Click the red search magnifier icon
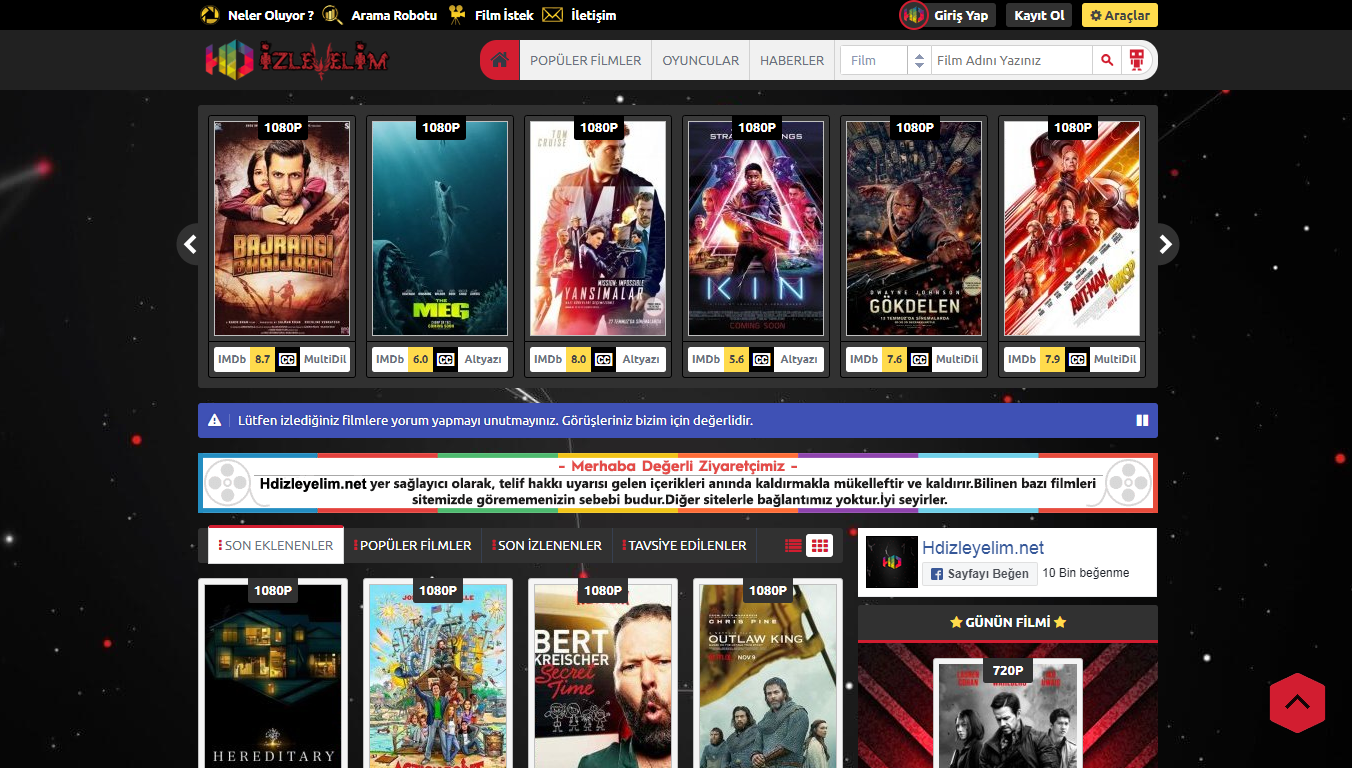This screenshot has height=768, width=1352. click(x=1107, y=60)
